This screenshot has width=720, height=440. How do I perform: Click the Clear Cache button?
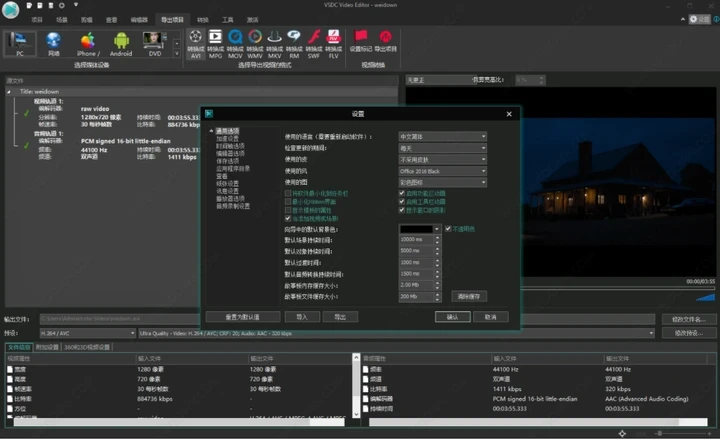(469, 297)
